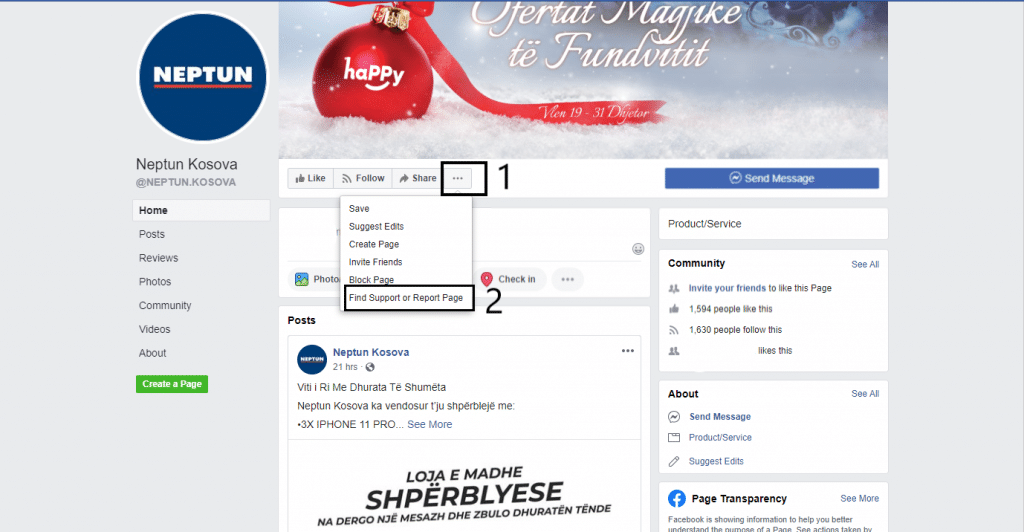This screenshot has height=532, width=1024.
Task: Click the Like thumbs-up button
Action: point(310,178)
